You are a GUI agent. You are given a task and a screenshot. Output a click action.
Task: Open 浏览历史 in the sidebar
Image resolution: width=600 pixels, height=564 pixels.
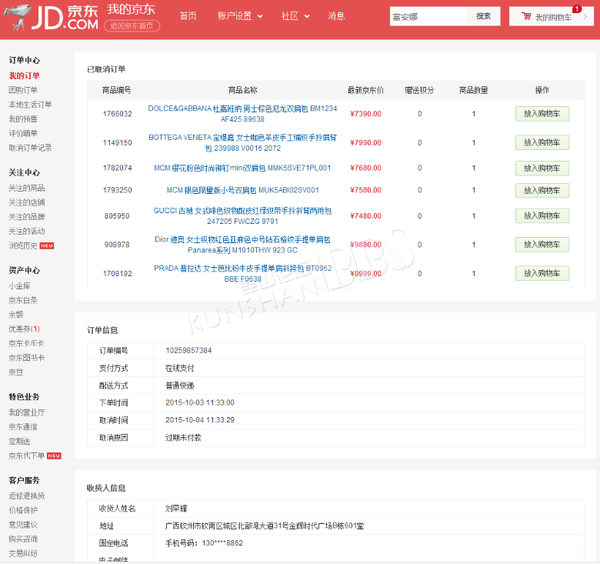click(23, 246)
